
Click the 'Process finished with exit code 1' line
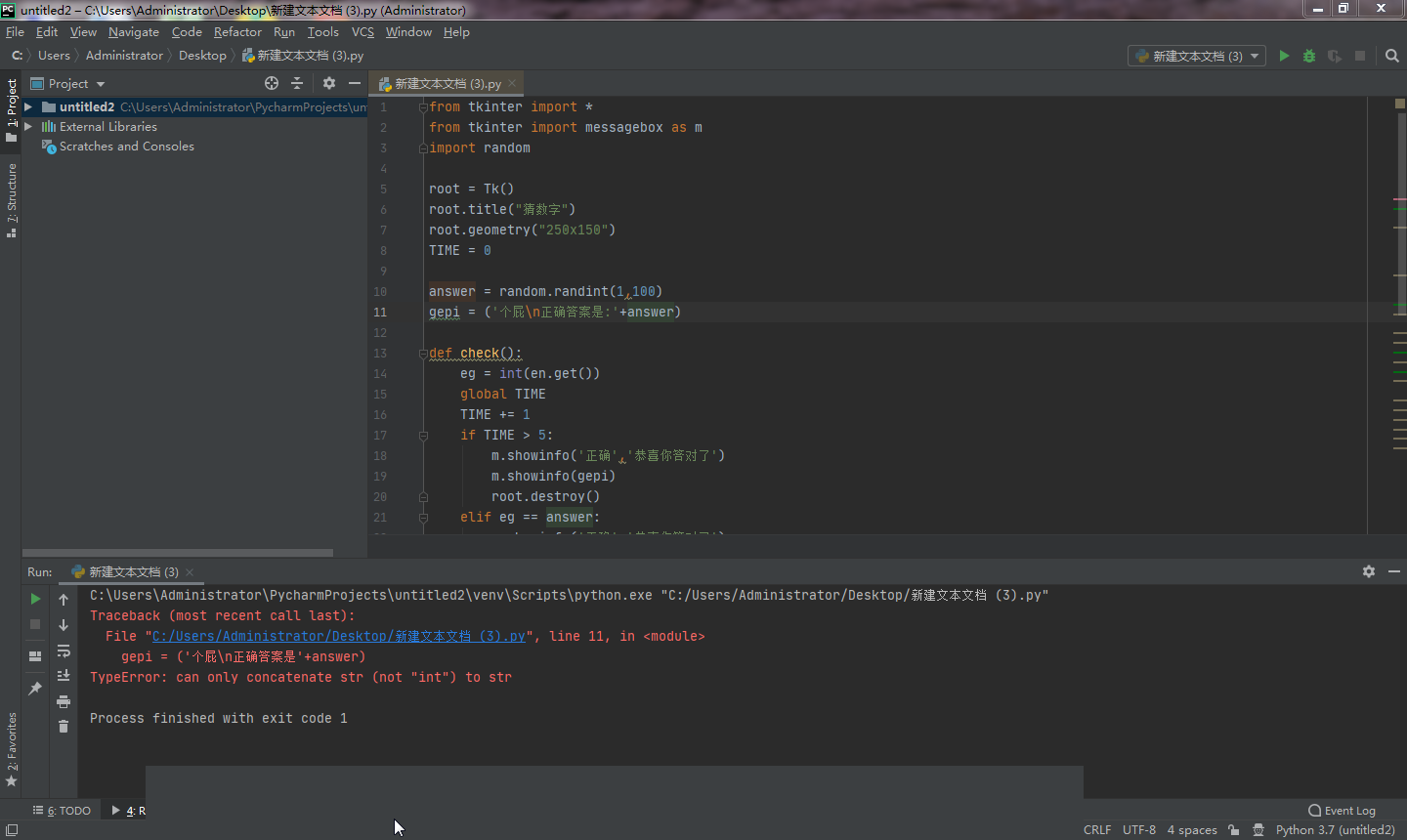click(219, 718)
